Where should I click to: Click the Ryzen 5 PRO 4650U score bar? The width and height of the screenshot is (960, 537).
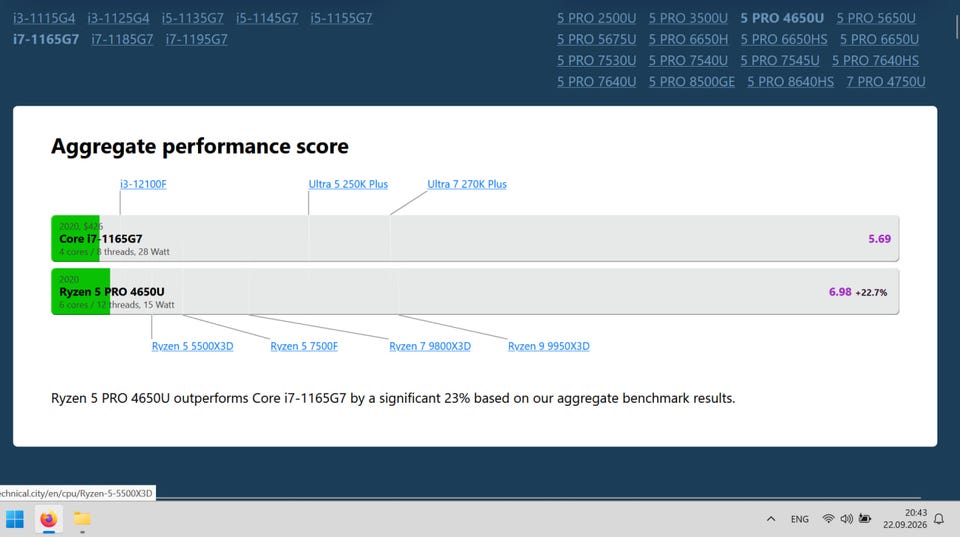(475, 291)
